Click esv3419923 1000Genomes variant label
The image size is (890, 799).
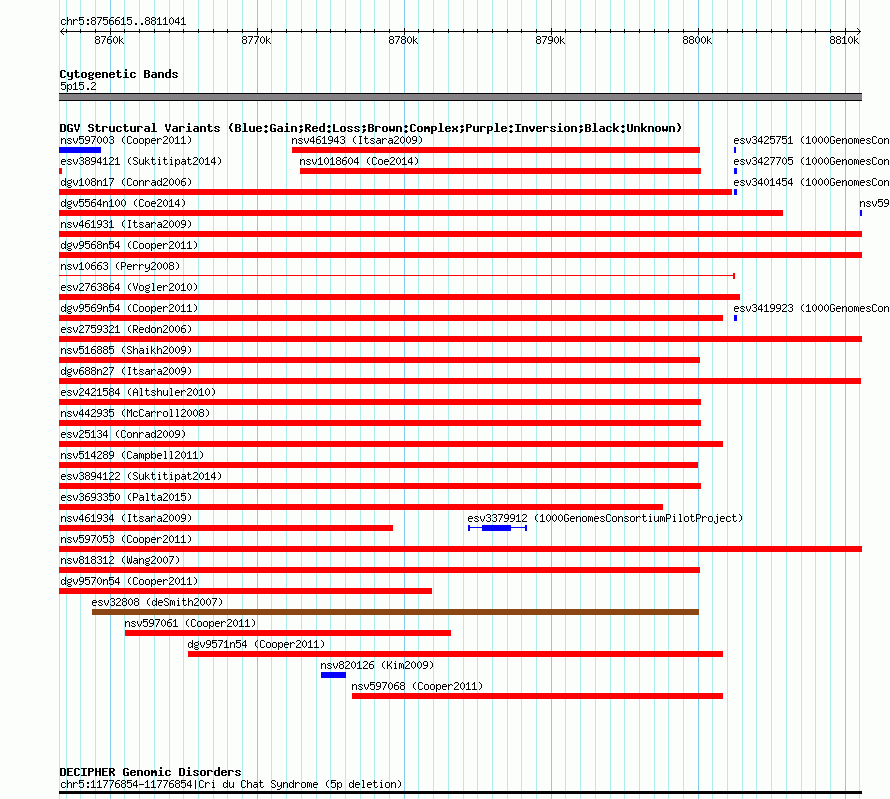click(811, 308)
